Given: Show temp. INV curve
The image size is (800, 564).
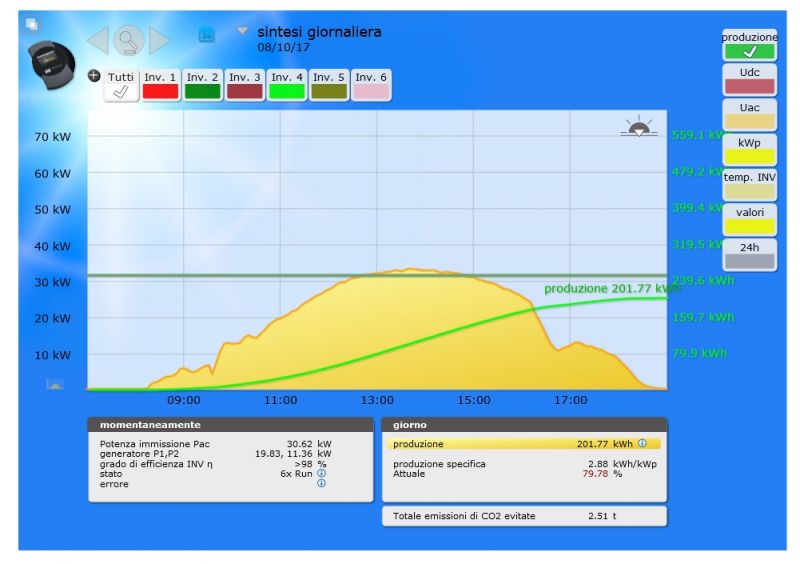Looking at the screenshot, I should tap(749, 185).
